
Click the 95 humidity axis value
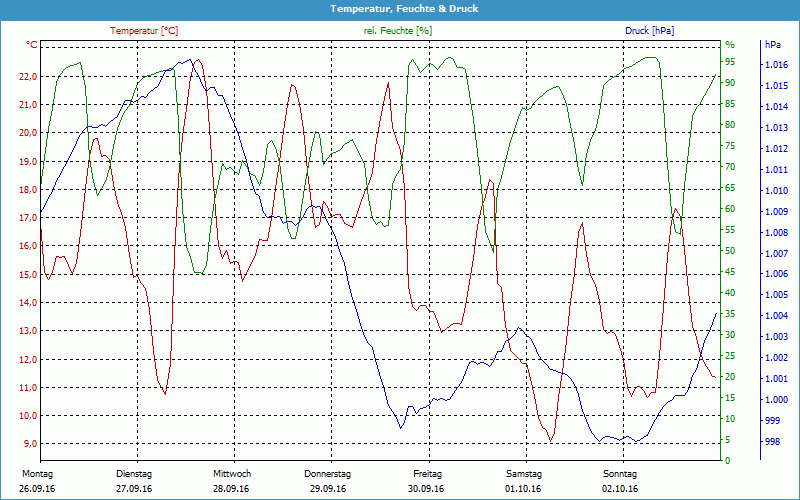click(x=730, y=62)
